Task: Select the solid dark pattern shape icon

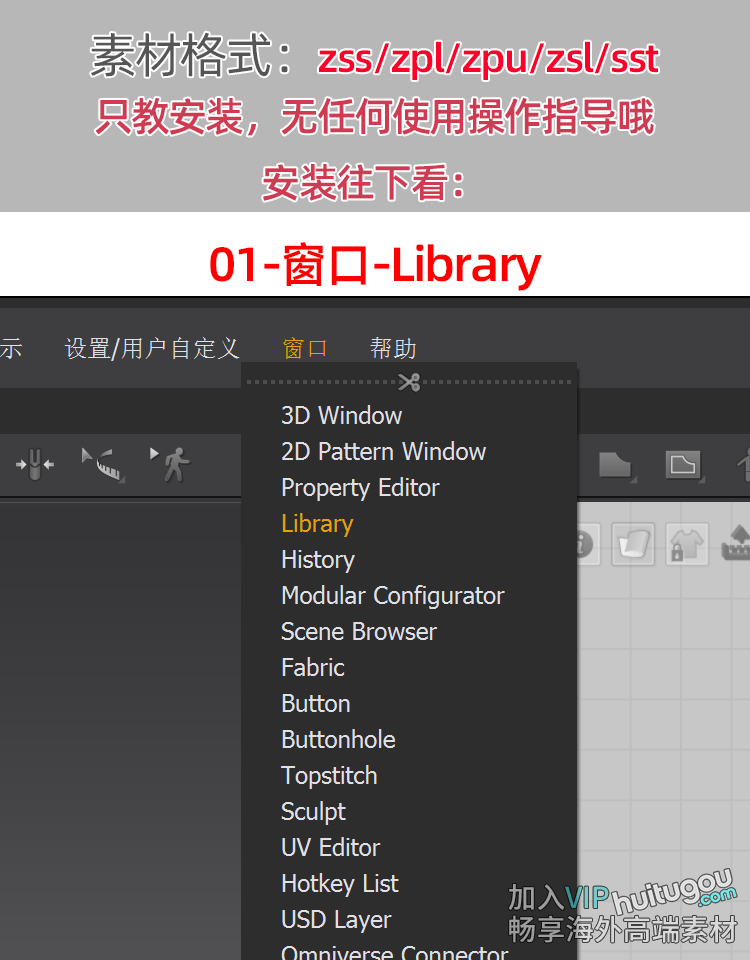Action: pyautogui.click(x=616, y=465)
